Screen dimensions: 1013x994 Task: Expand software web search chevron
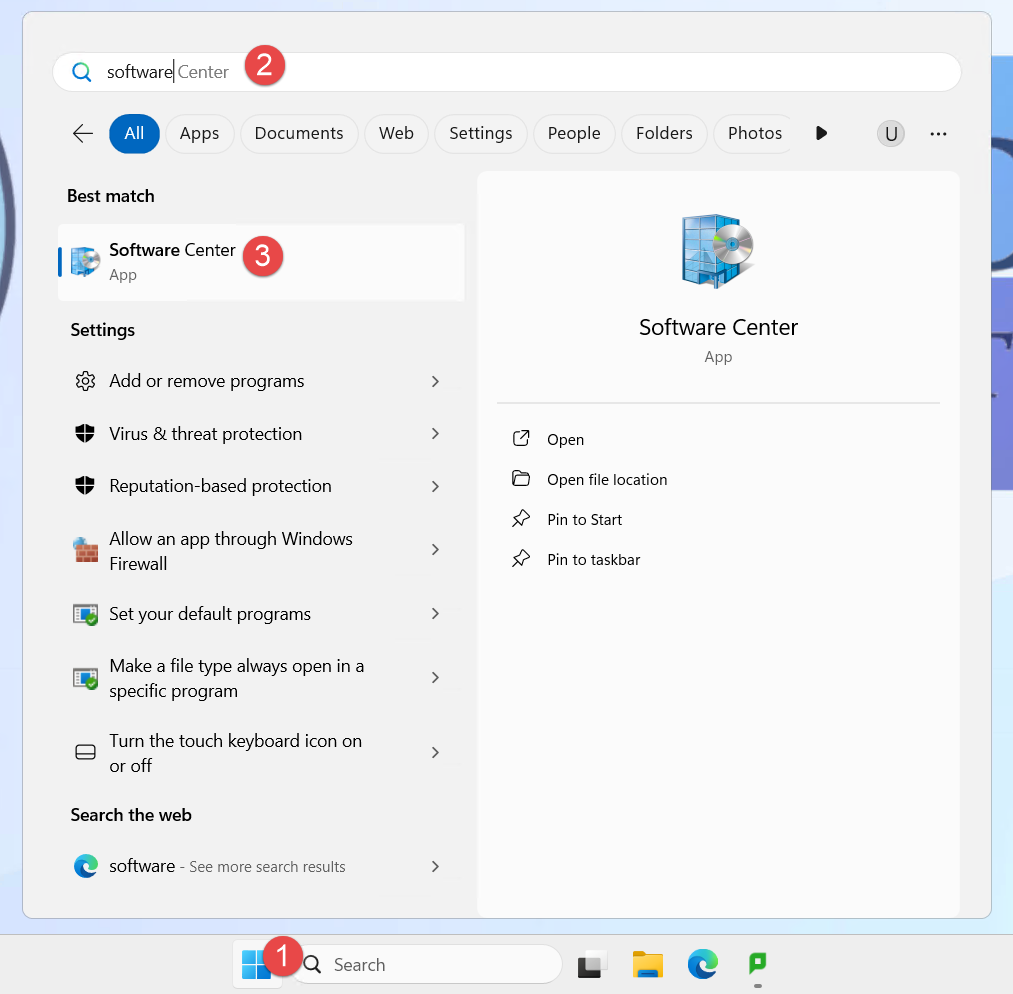(435, 867)
